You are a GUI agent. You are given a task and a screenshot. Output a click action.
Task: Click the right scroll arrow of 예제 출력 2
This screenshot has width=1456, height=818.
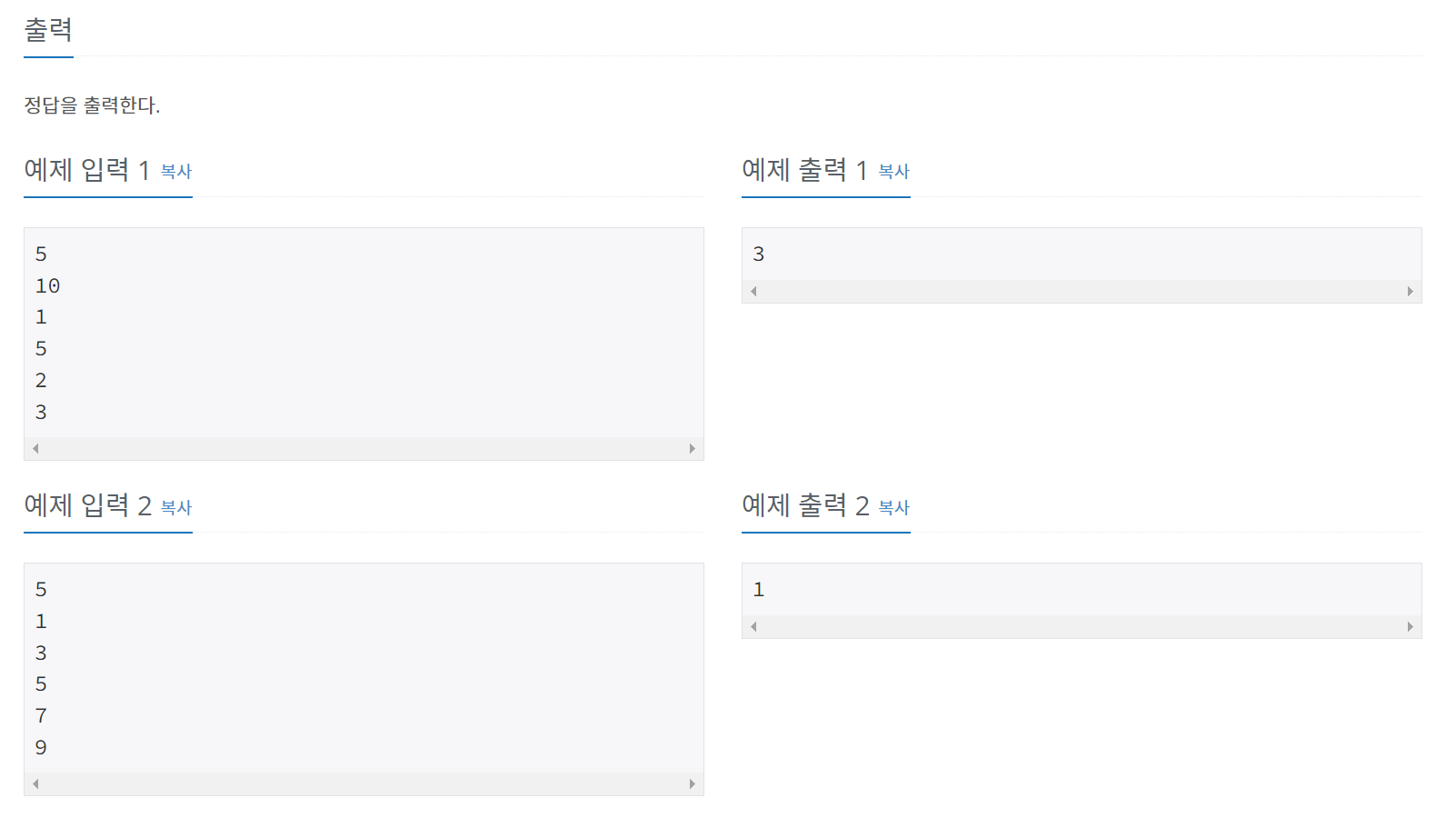tap(1411, 626)
